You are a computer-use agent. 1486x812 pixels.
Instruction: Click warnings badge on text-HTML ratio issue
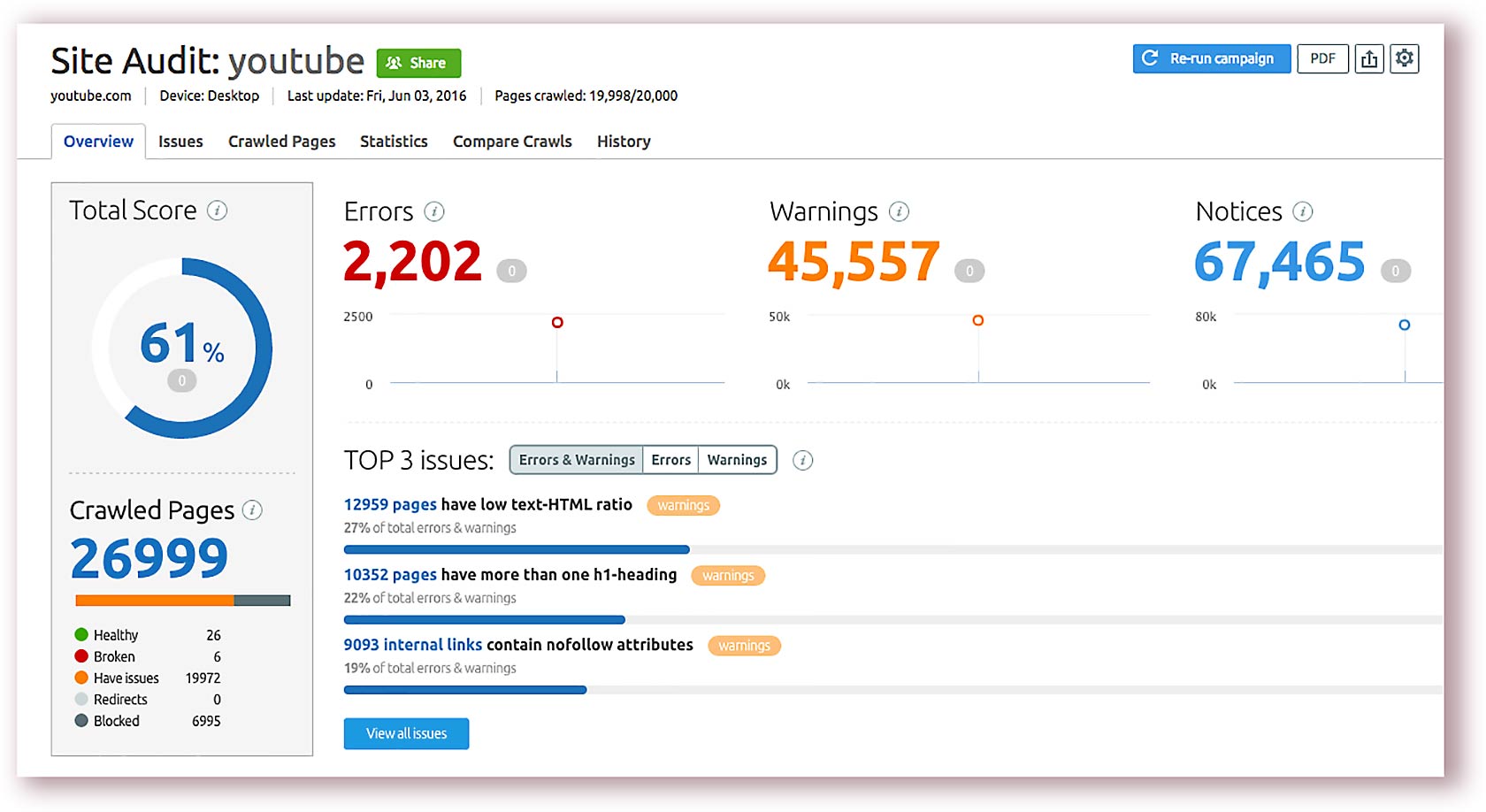coord(683,505)
